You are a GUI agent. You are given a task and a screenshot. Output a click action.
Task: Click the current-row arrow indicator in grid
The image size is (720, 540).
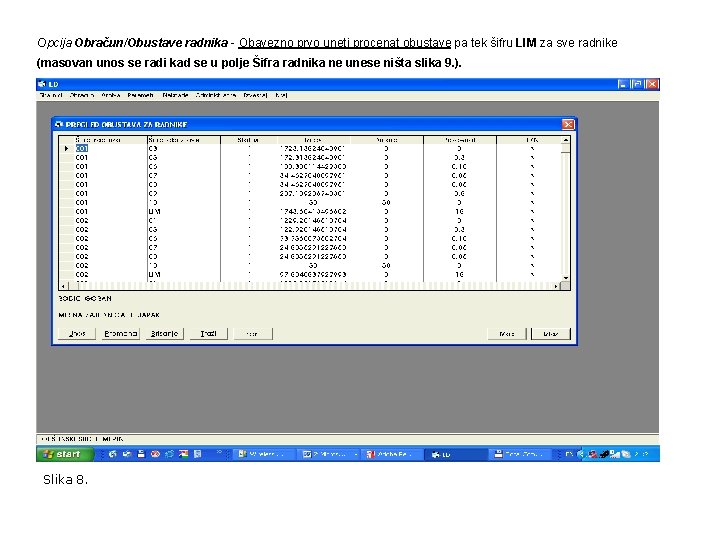coord(67,148)
